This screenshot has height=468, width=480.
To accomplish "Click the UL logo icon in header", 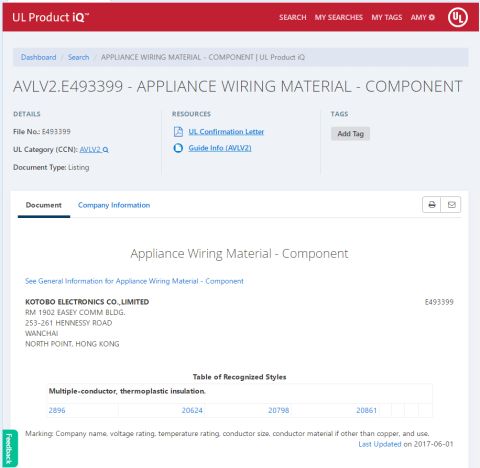I will tap(458, 17).
